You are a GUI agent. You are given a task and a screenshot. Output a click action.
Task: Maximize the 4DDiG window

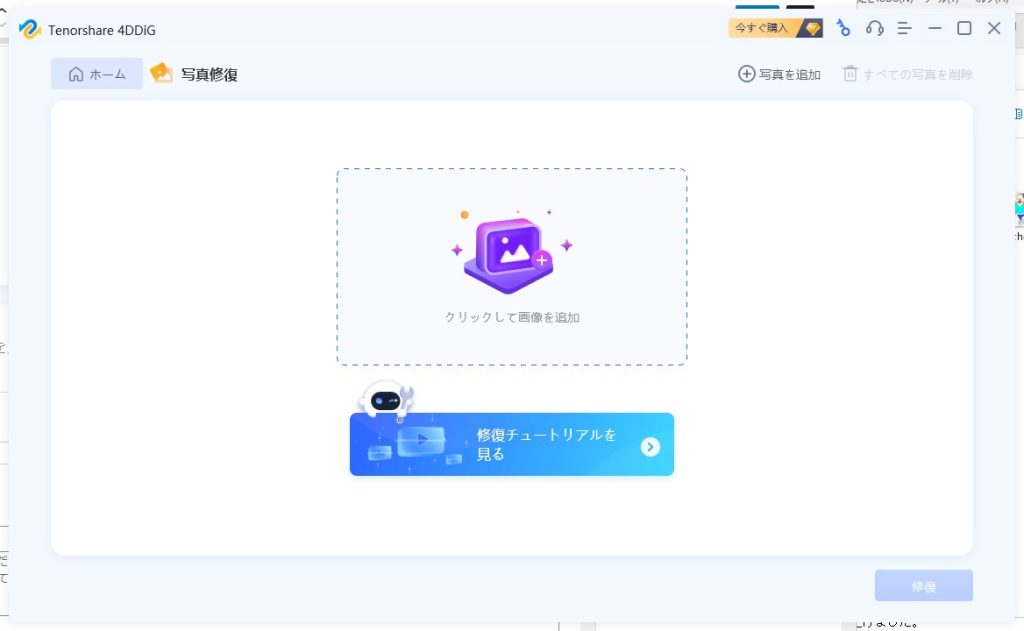[x=964, y=28]
